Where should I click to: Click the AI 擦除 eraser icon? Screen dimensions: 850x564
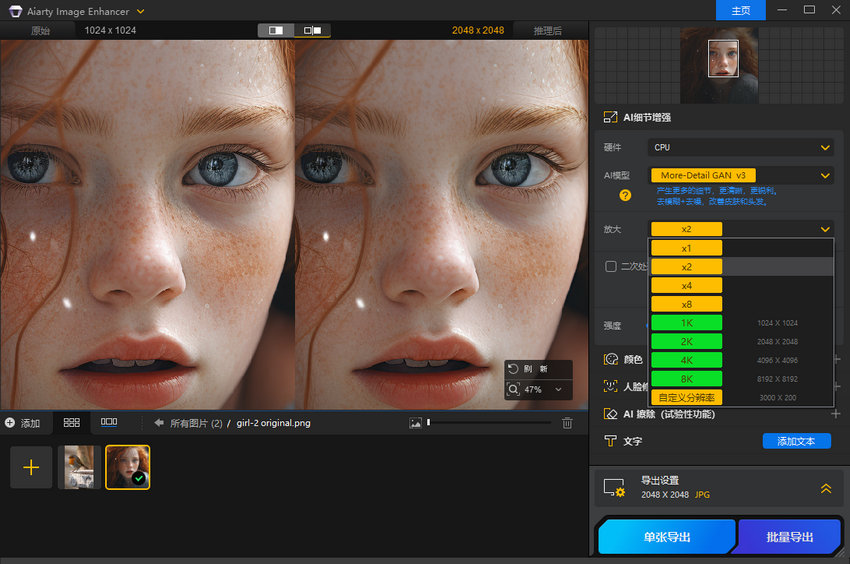coord(611,414)
